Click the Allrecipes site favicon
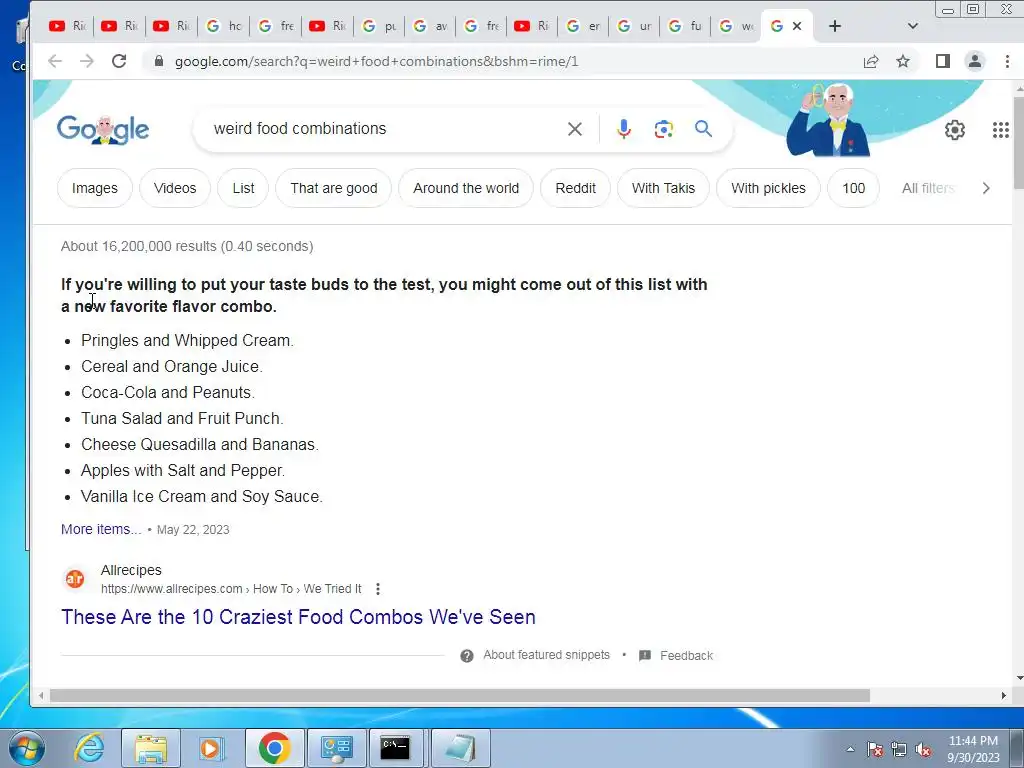The image size is (1024, 768). point(74,579)
